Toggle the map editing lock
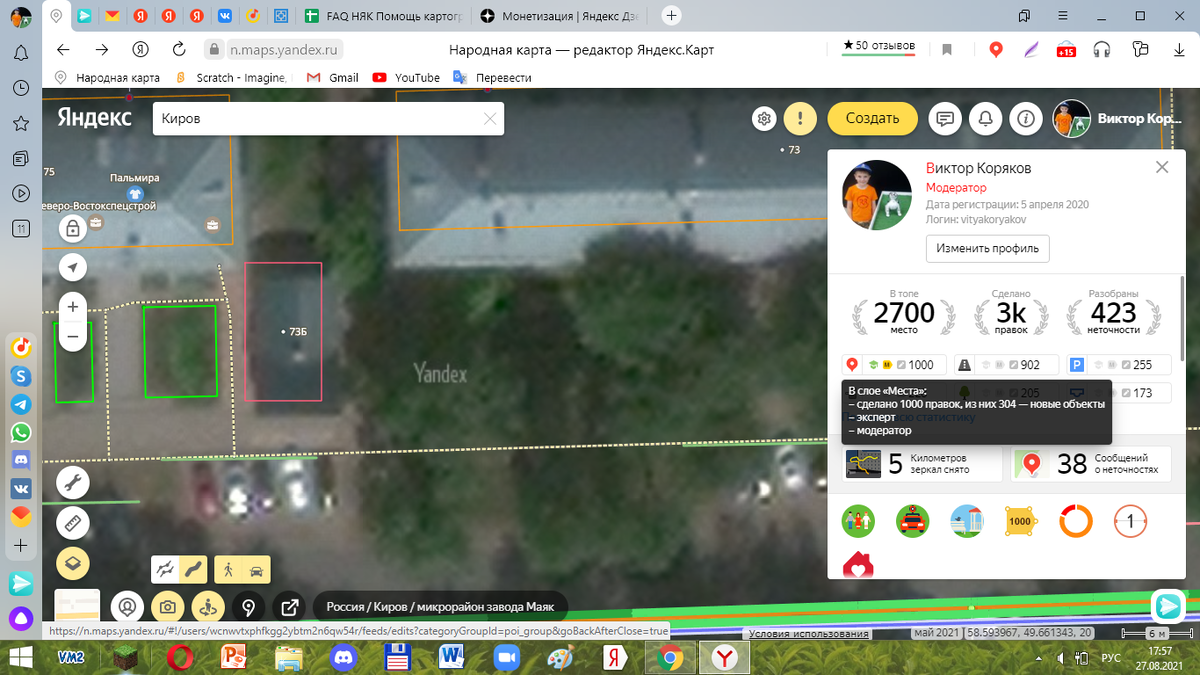Viewport: 1200px width, 675px height. 73,229
